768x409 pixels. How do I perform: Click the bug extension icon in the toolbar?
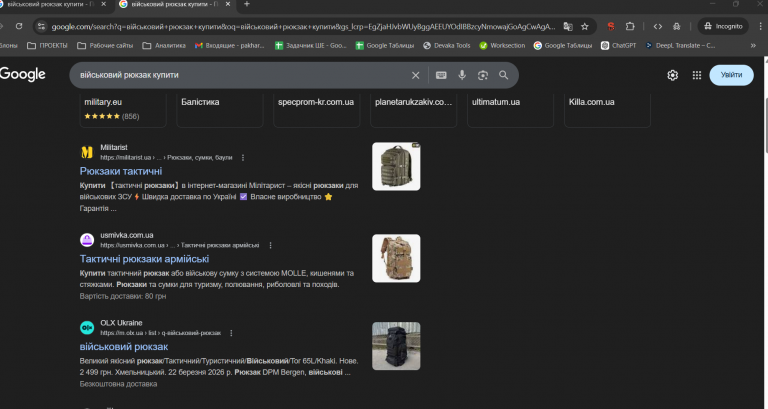(x=676, y=26)
